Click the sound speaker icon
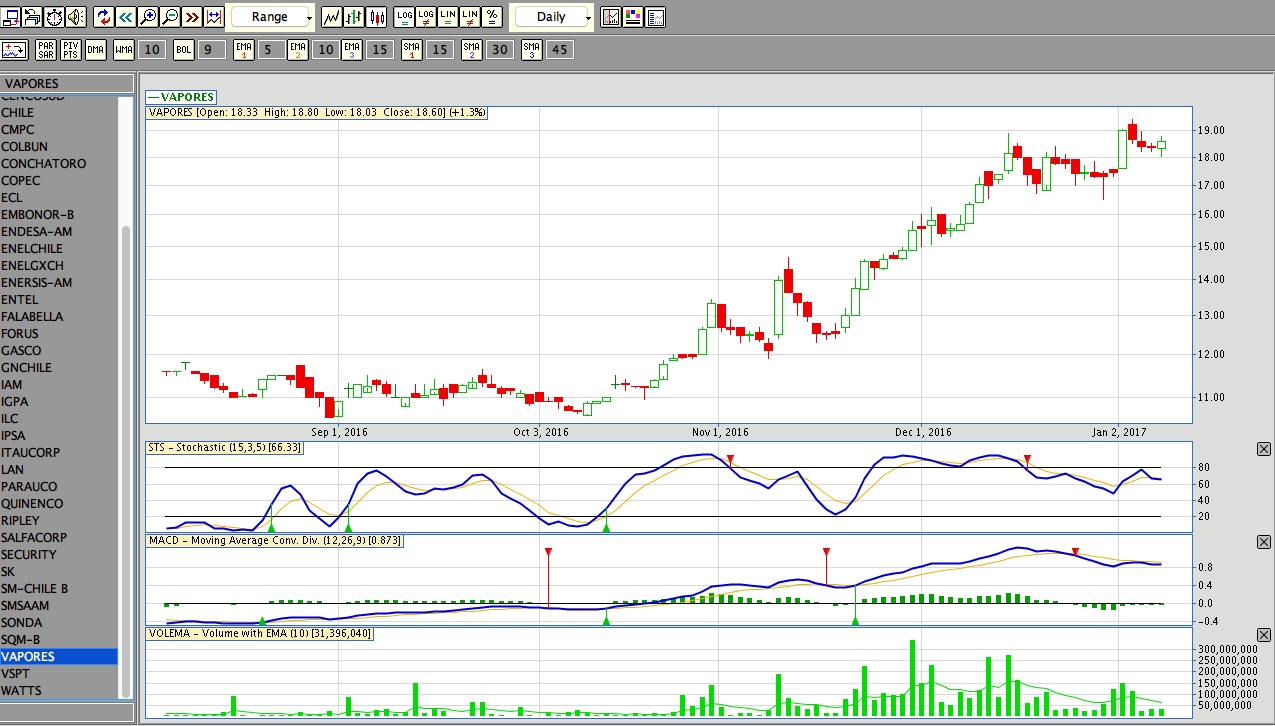 (x=76, y=17)
